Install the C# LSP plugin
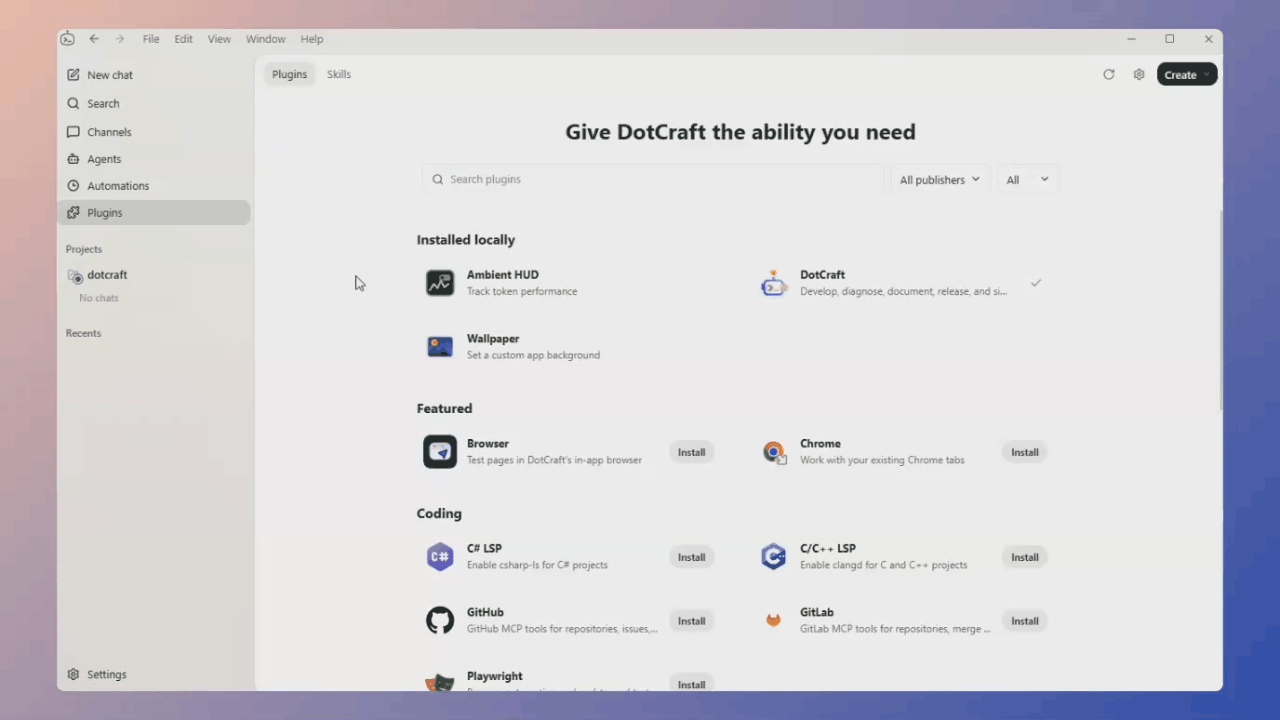This screenshot has width=1280, height=720. coord(691,557)
